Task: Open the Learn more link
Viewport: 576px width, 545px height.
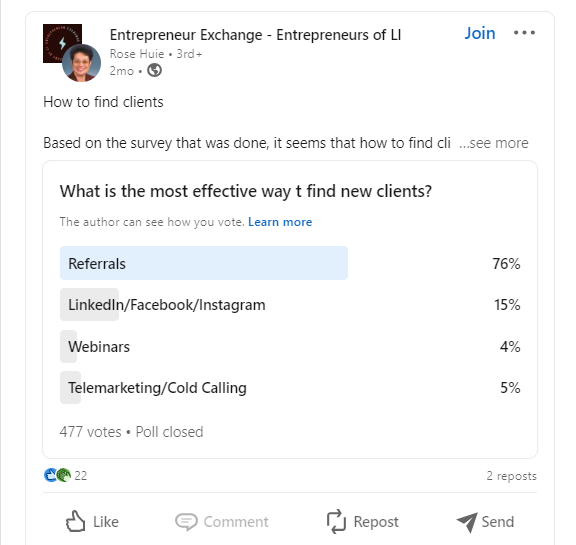Action: pyautogui.click(x=280, y=222)
